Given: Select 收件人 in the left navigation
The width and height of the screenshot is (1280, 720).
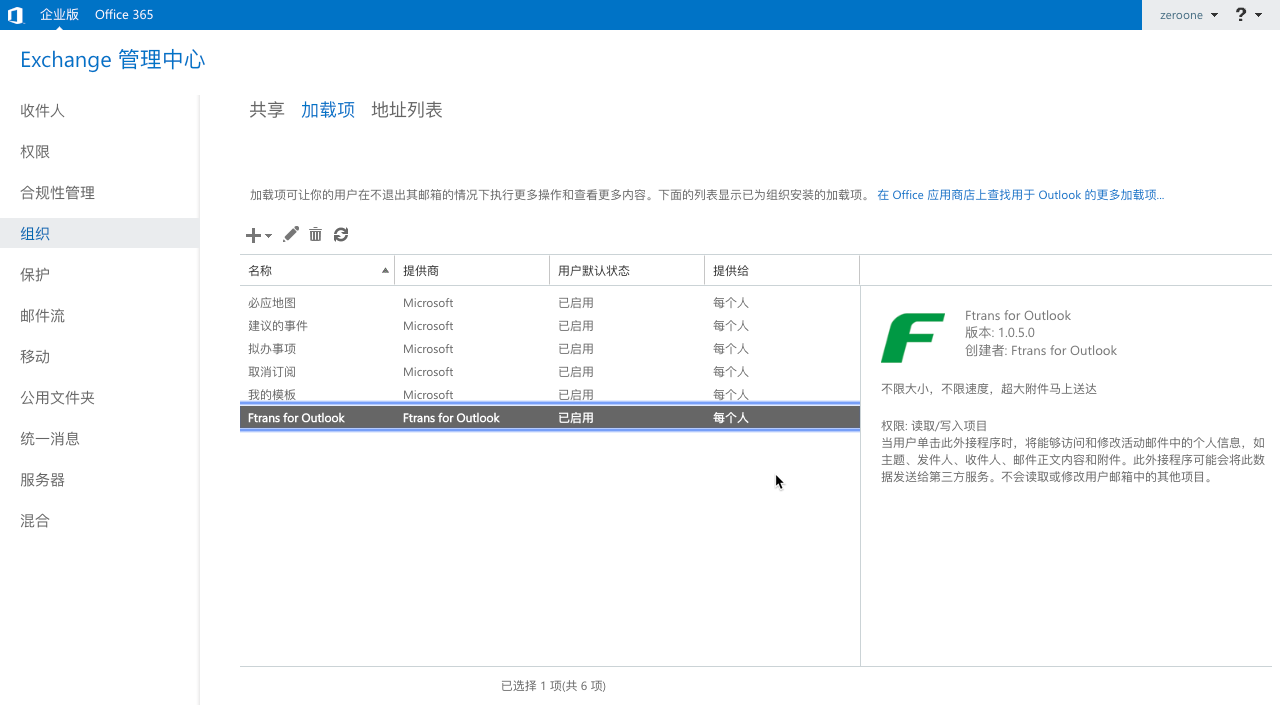Looking at the screenshot, I should (42, 110).
